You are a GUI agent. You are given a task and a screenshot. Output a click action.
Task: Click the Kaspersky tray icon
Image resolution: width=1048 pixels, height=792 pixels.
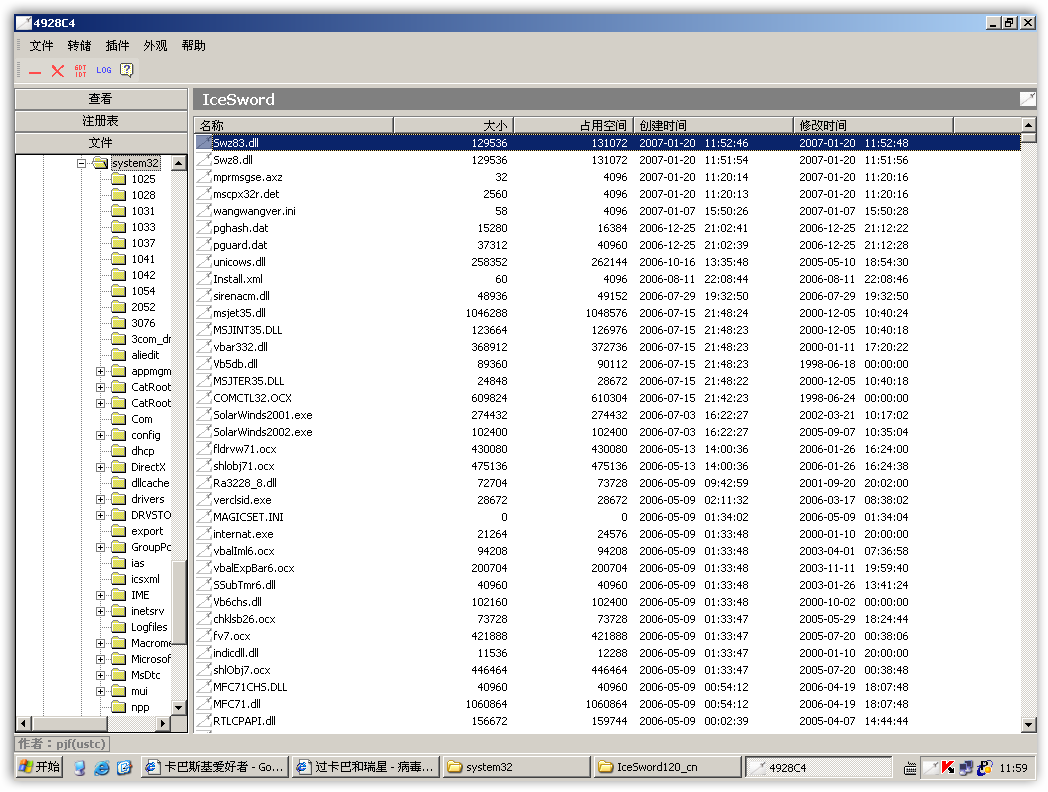pos(948,768)
